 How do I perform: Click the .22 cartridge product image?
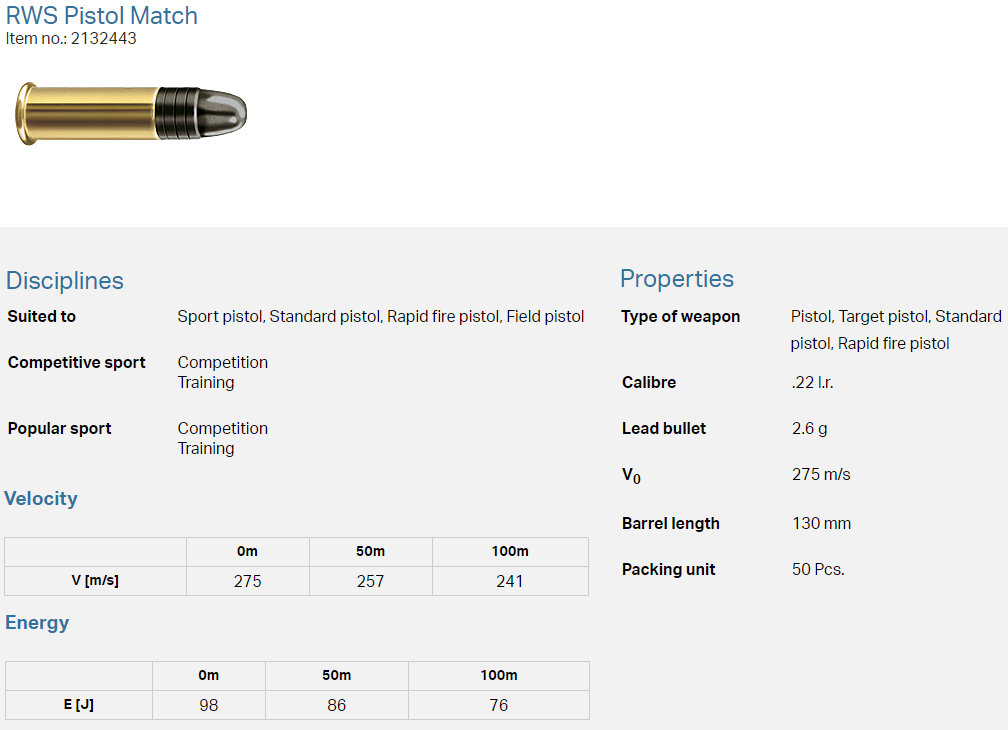point(130,112)
